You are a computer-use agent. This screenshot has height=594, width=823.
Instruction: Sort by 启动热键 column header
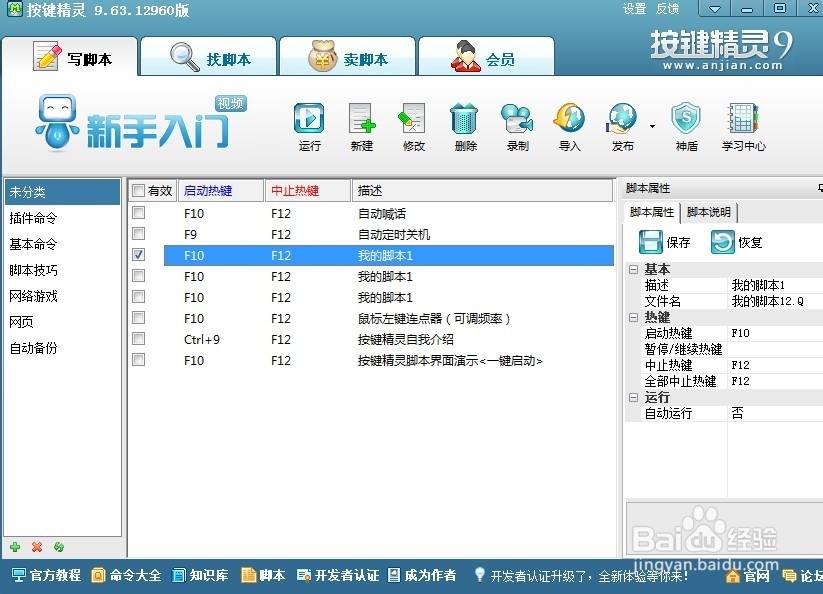[x=221, y=190]
